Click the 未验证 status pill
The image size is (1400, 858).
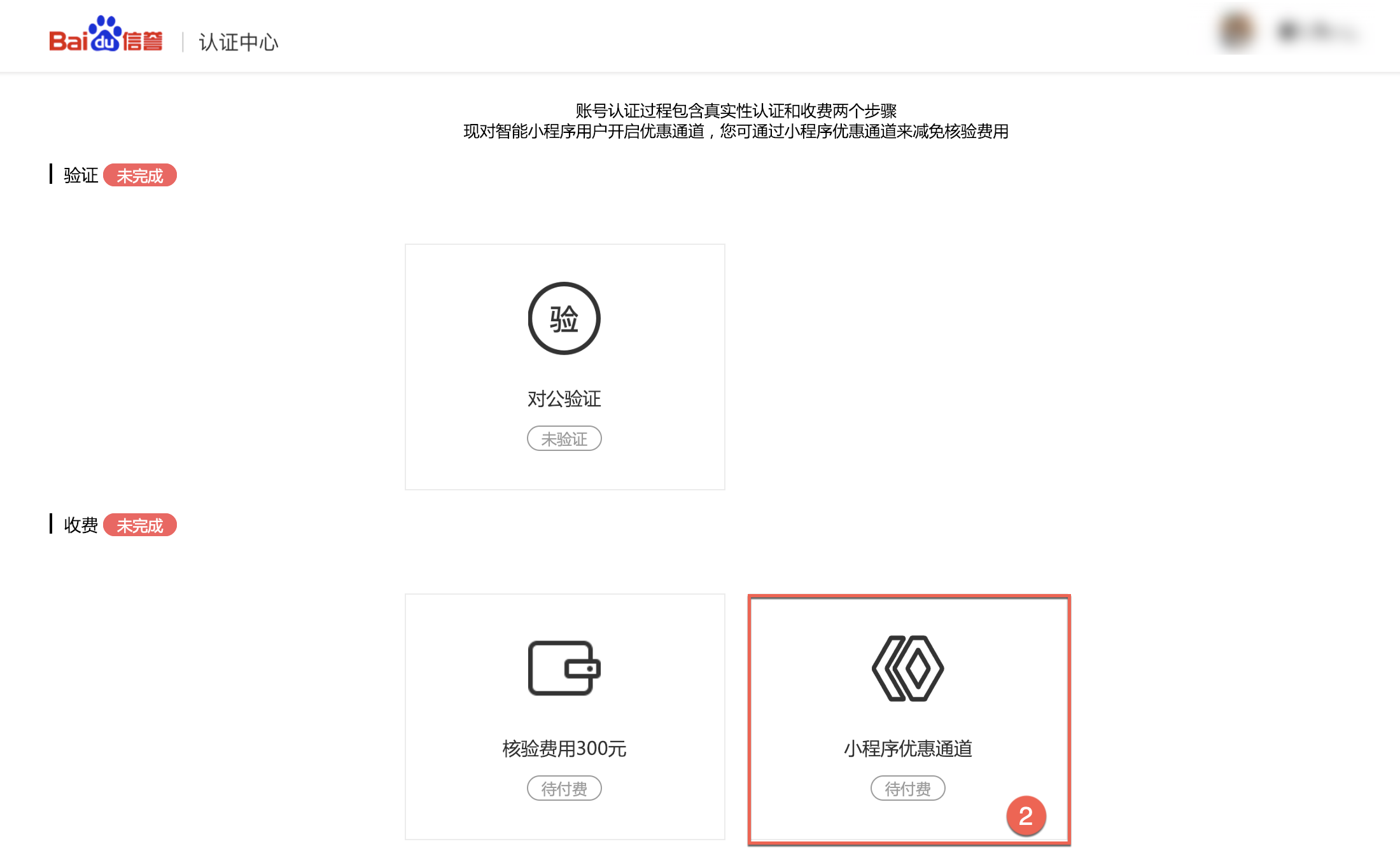point(564,439)
